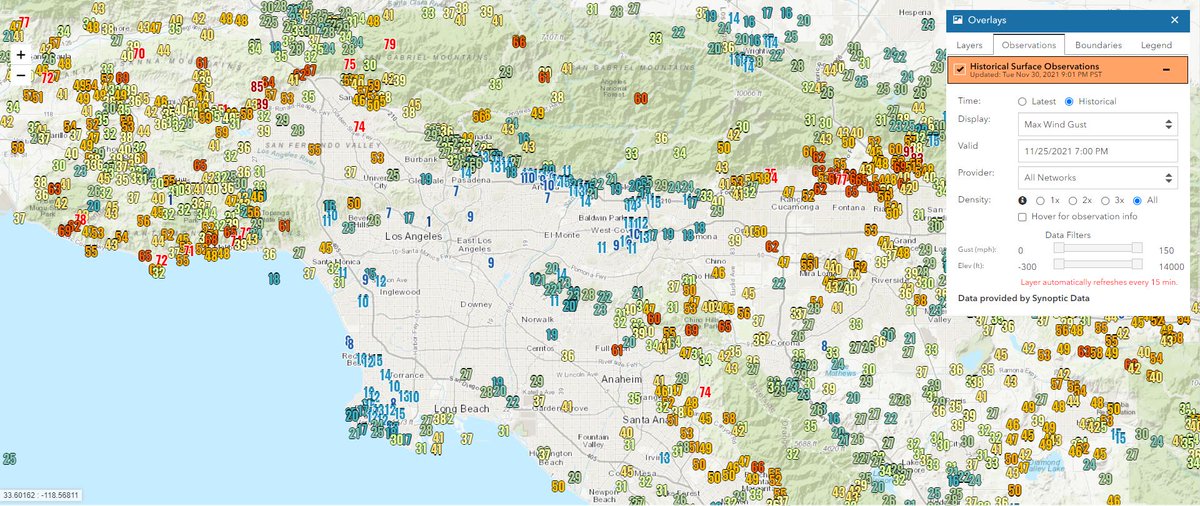Uncheck Historical Surface Observations layer
The image size is (1200, 506).
(x=960, y=69)
